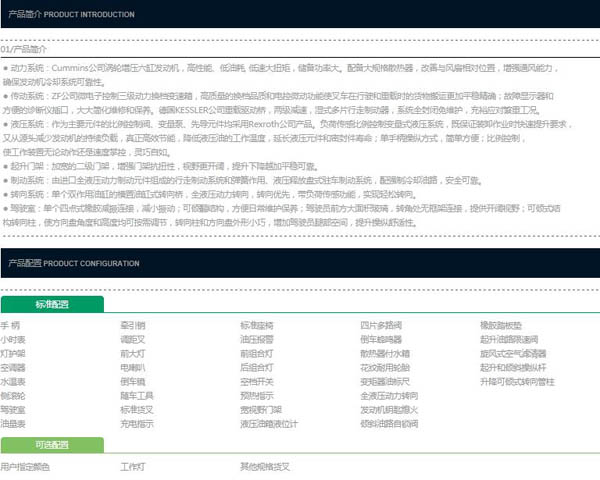Select 橡胶踏板垫 in the last column

pos(501,326)
